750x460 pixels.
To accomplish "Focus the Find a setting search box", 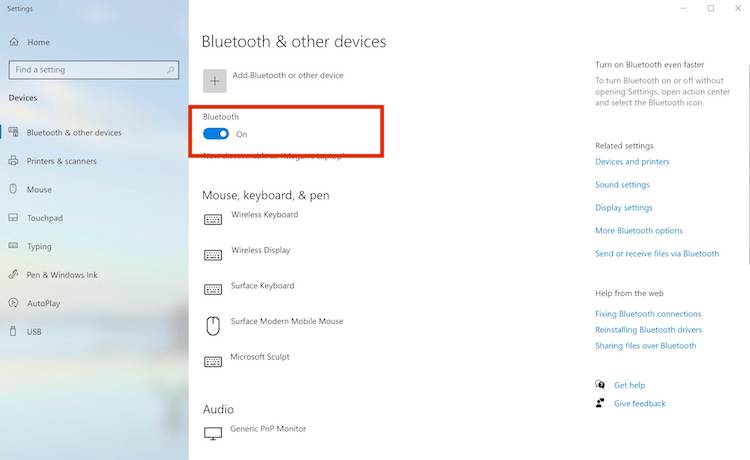I will pyautogui.click(x=94, y=70).
